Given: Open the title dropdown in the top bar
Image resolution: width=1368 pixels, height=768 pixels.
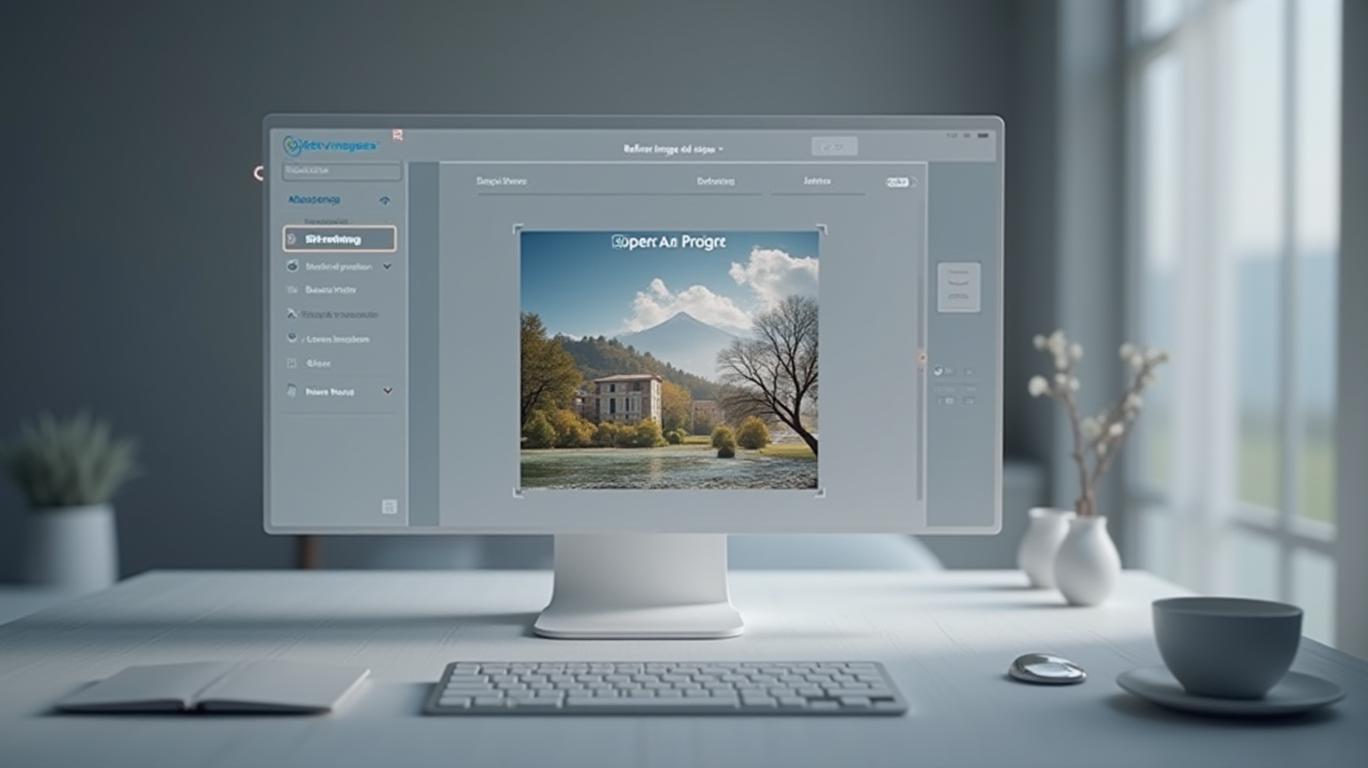Looking at the screenshot, I should pyautogui.click(x=673, y=149).
